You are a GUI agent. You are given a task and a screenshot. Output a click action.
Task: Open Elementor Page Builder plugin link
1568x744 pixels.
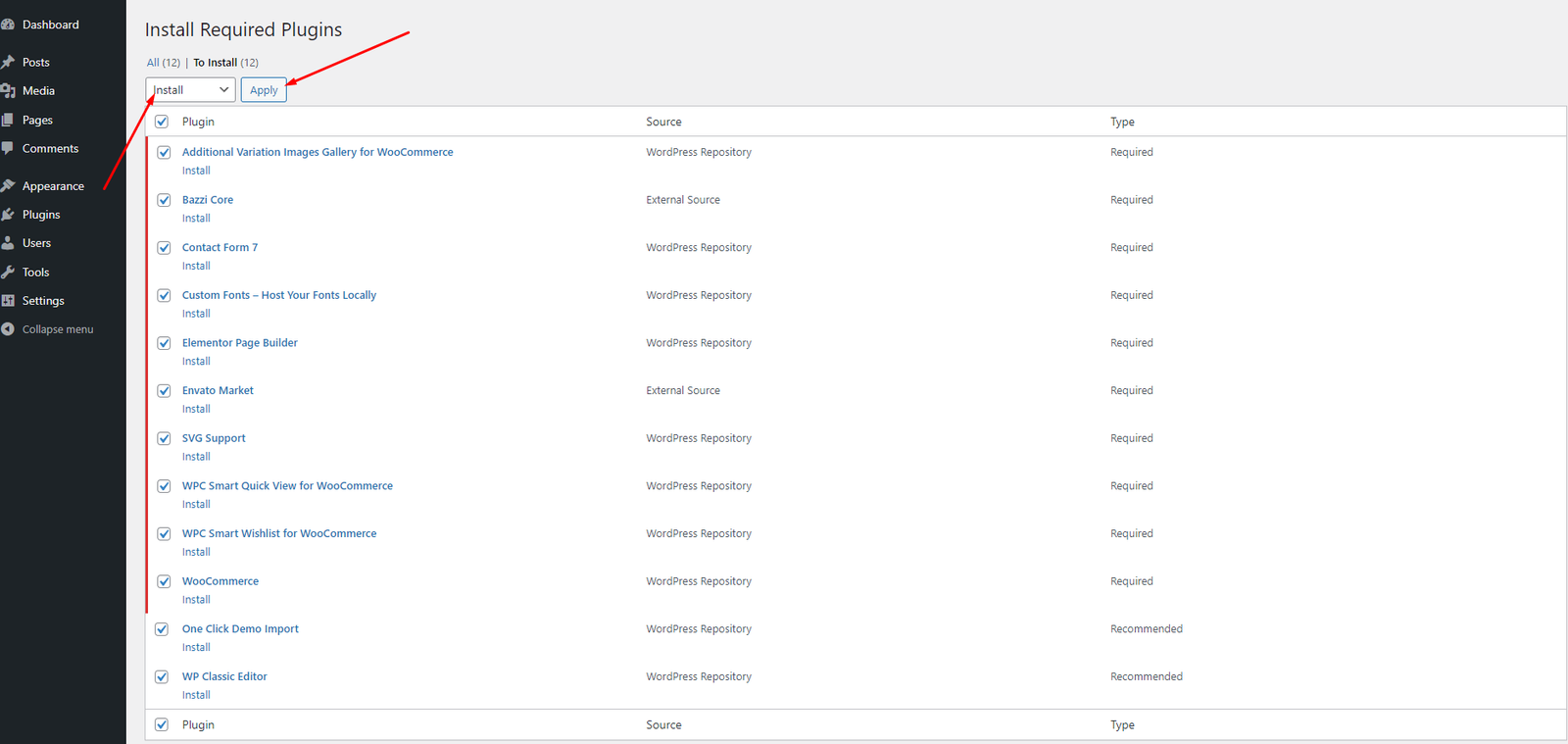click(x=240, y=343)
